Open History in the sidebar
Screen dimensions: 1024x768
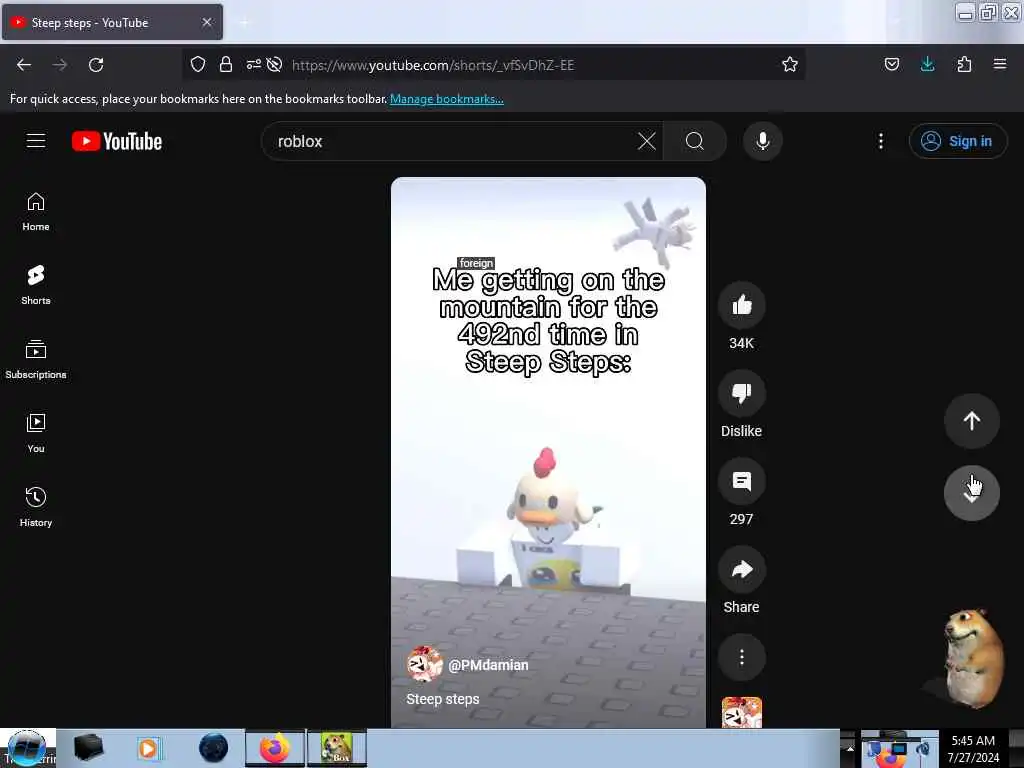pos(36,507)
